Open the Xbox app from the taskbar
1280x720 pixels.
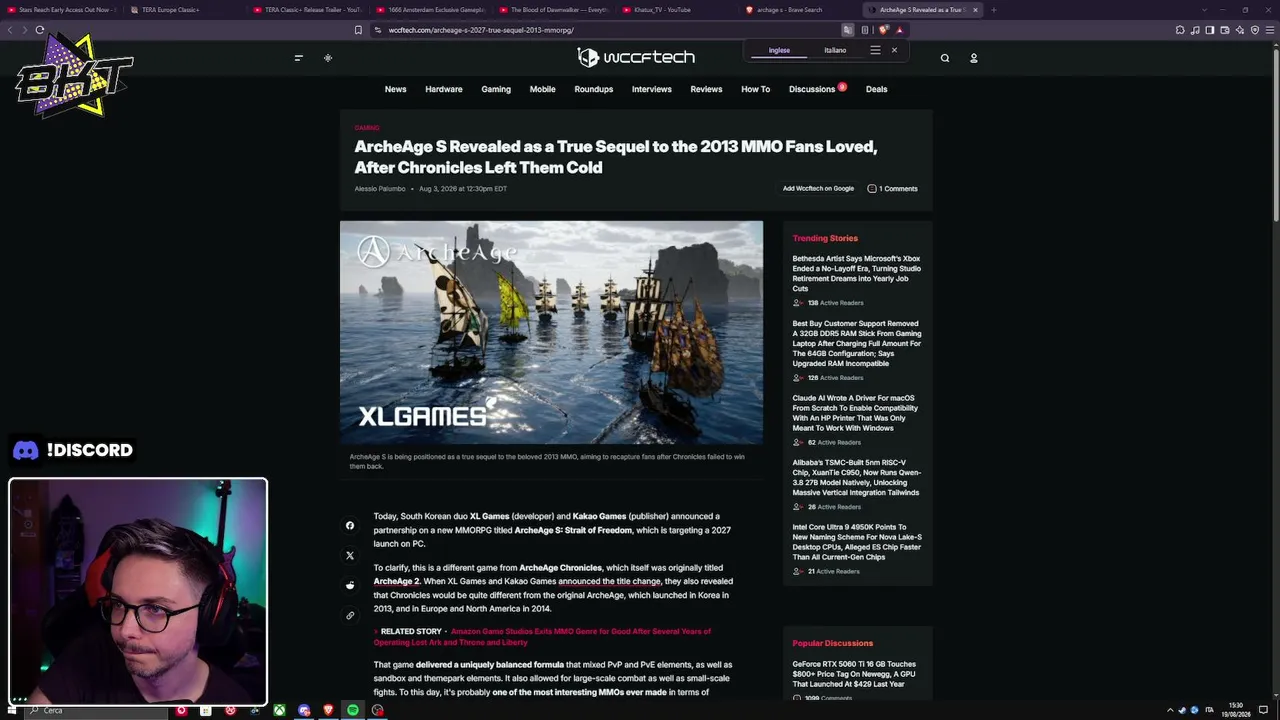coord(279,710)
